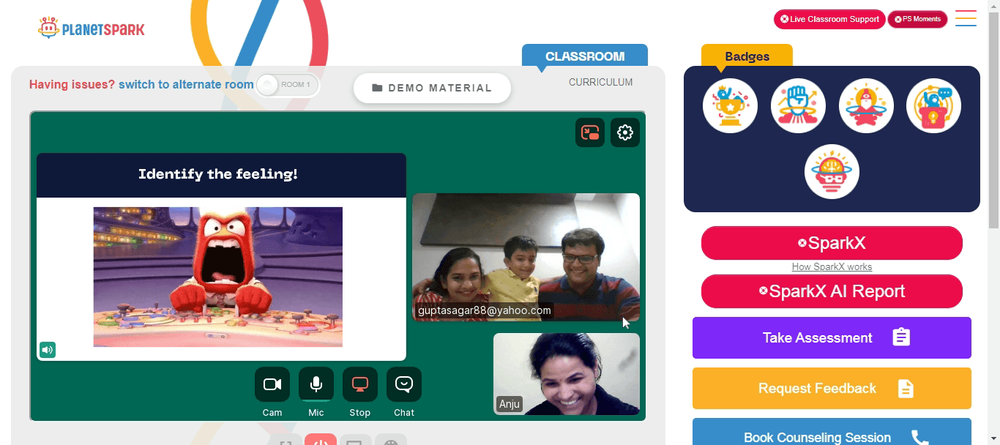1000x445 pixels.
Task: Open DEMO MATERIAL folder
Action: click(432, 88)
